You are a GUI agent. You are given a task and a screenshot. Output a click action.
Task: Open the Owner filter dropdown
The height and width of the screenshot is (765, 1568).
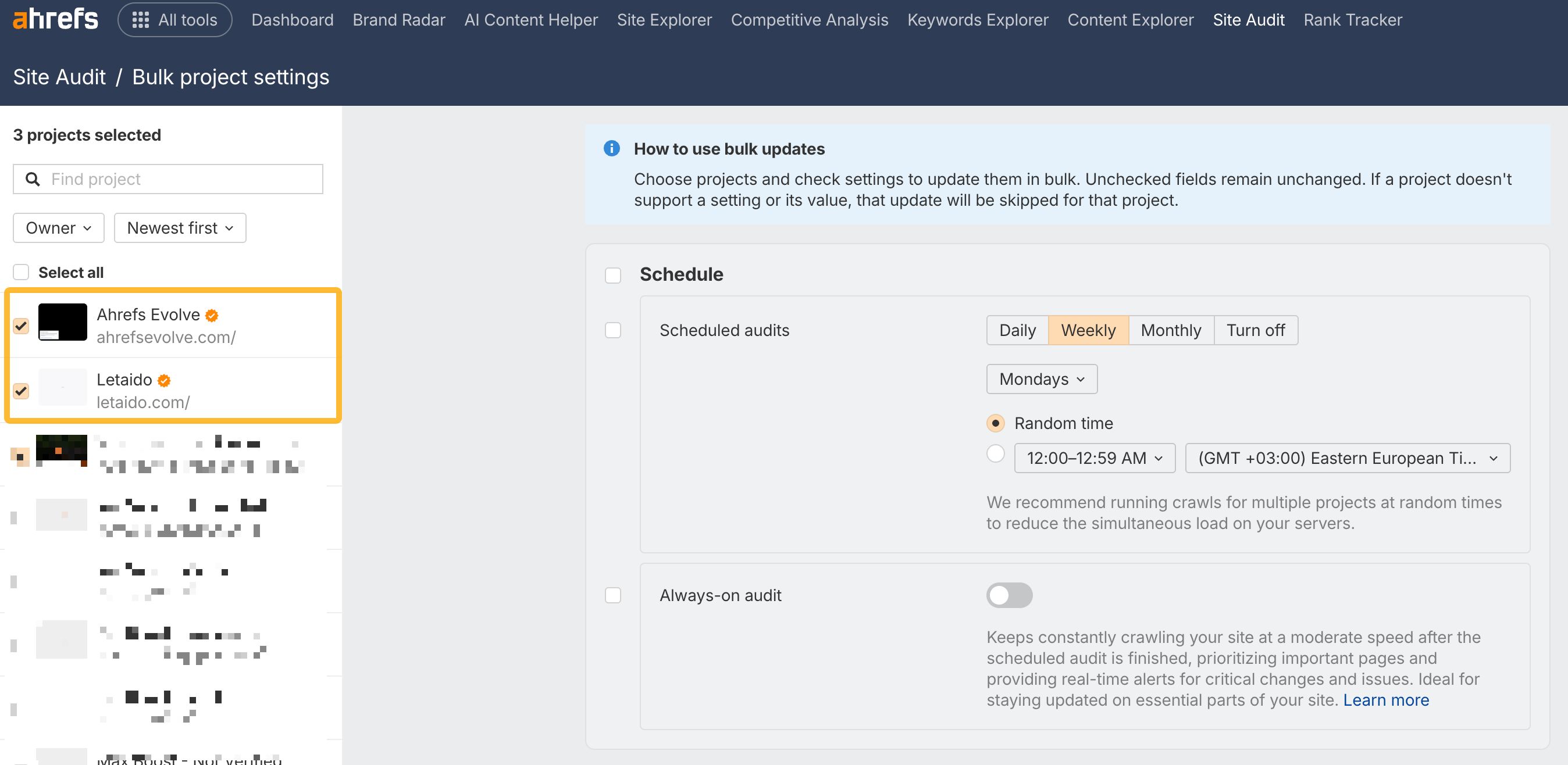tap(58, 228)
